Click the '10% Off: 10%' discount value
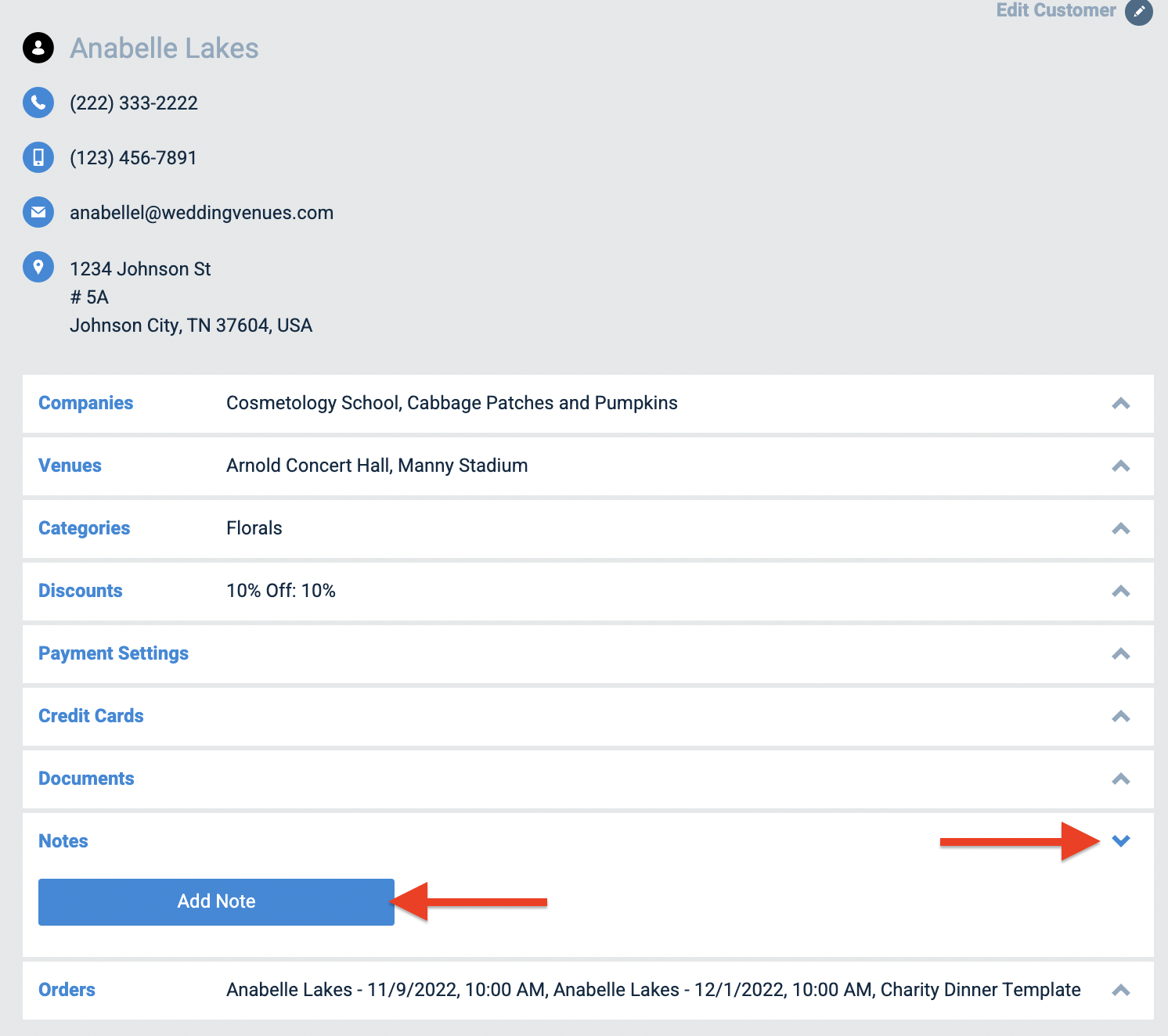 coord(281,591)
